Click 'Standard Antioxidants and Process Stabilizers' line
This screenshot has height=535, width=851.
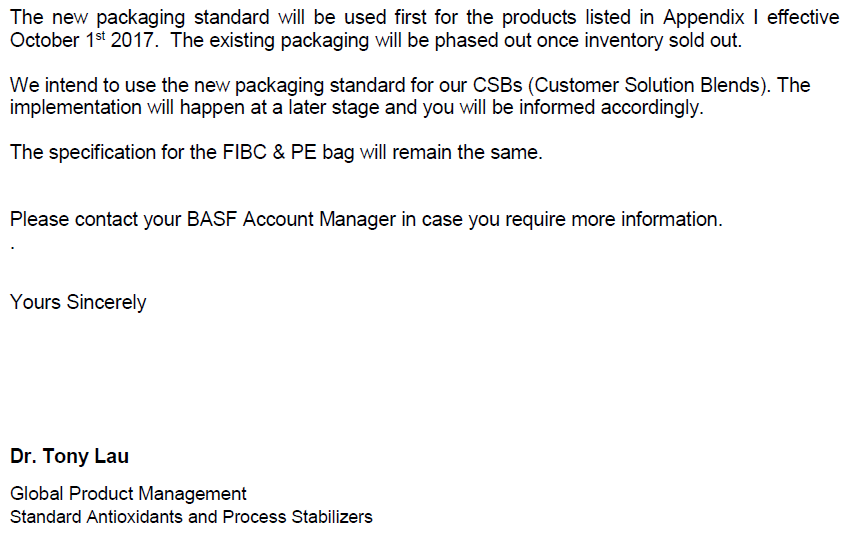[x=191, y=517]
